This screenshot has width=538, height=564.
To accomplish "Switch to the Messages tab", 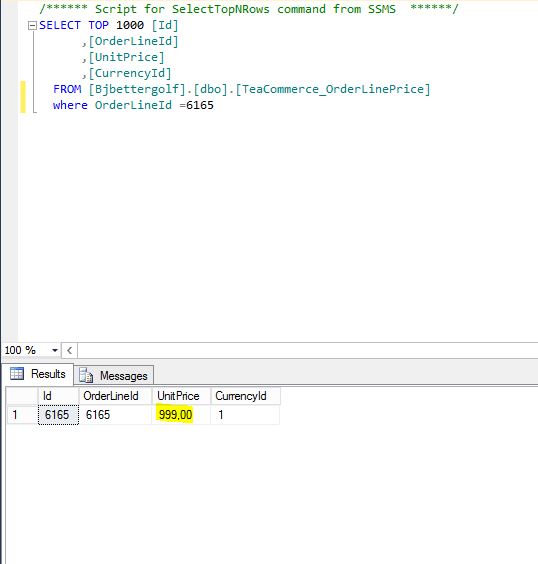I will tap(114, 376).
